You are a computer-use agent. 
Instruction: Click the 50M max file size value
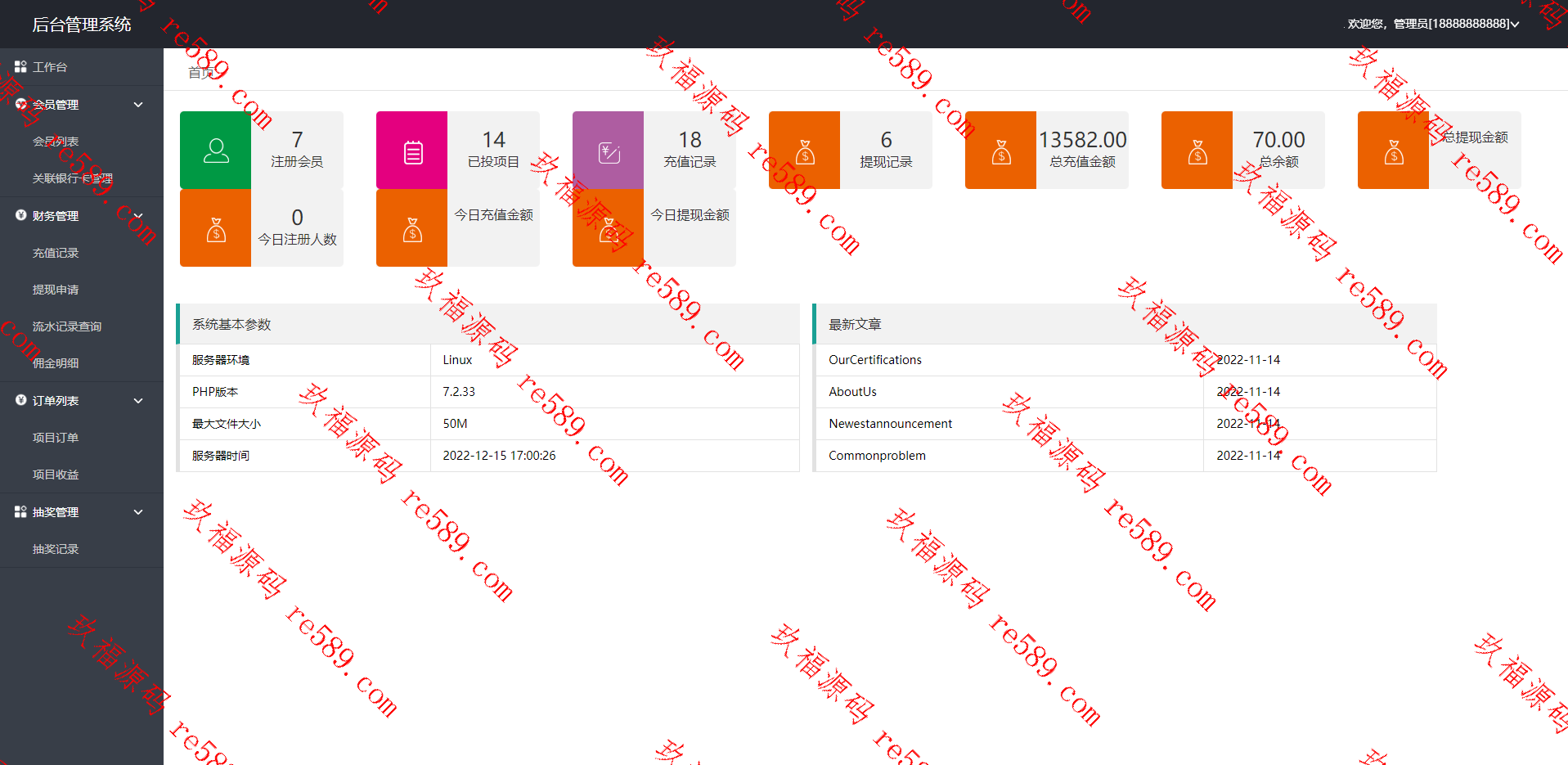(x=455, y=424)
